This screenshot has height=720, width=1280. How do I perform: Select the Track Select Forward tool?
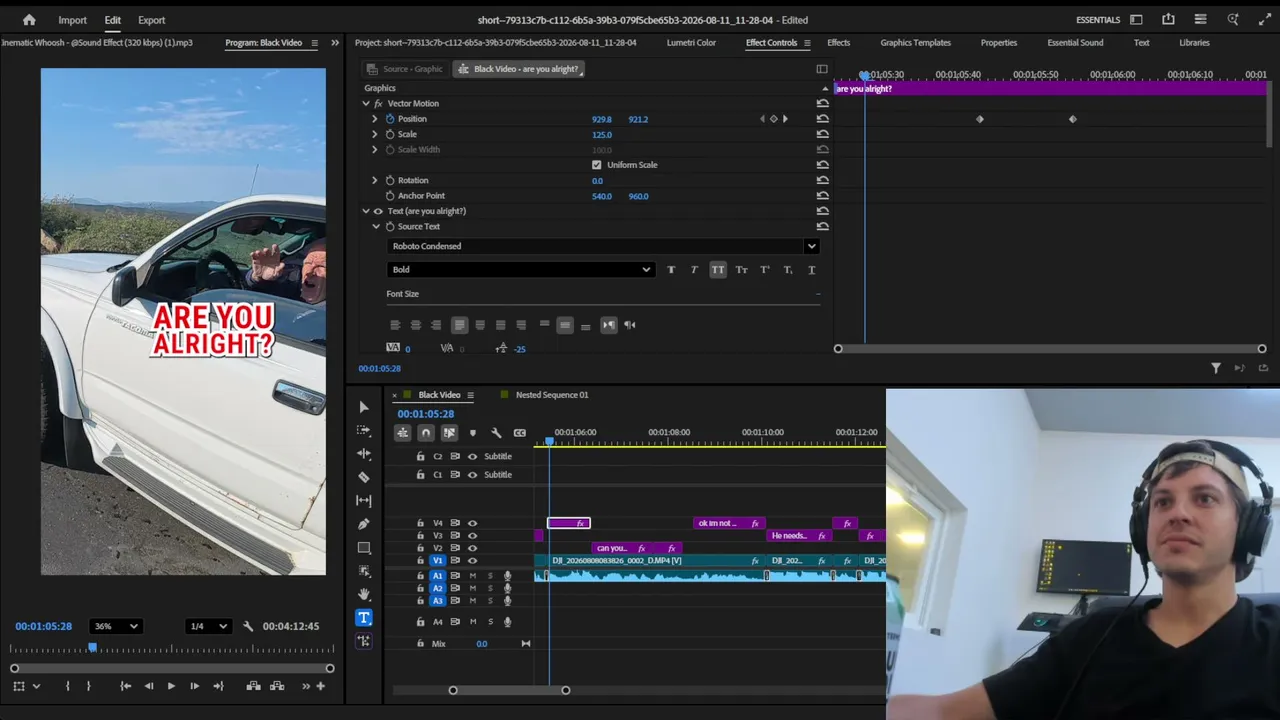[364, 430]
